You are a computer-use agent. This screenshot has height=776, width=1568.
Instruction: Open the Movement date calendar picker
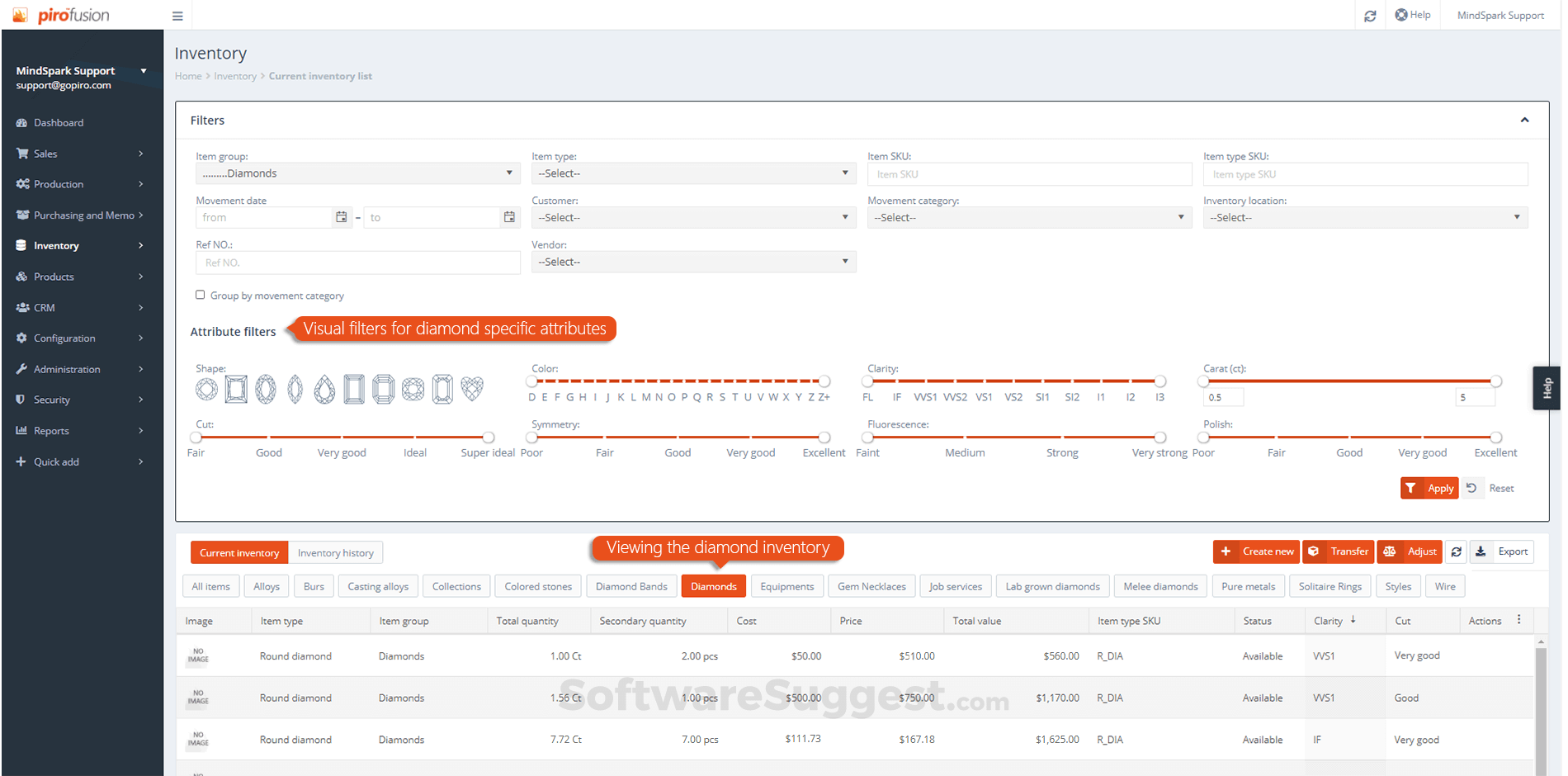tap(342, 217)
